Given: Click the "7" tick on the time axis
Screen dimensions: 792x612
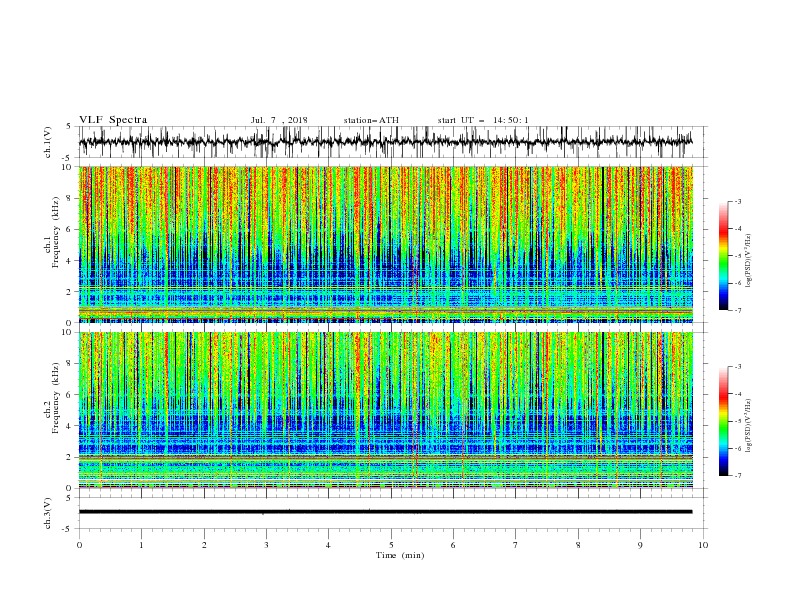Looking at the screenshot, I should click(x=516, y=545).
